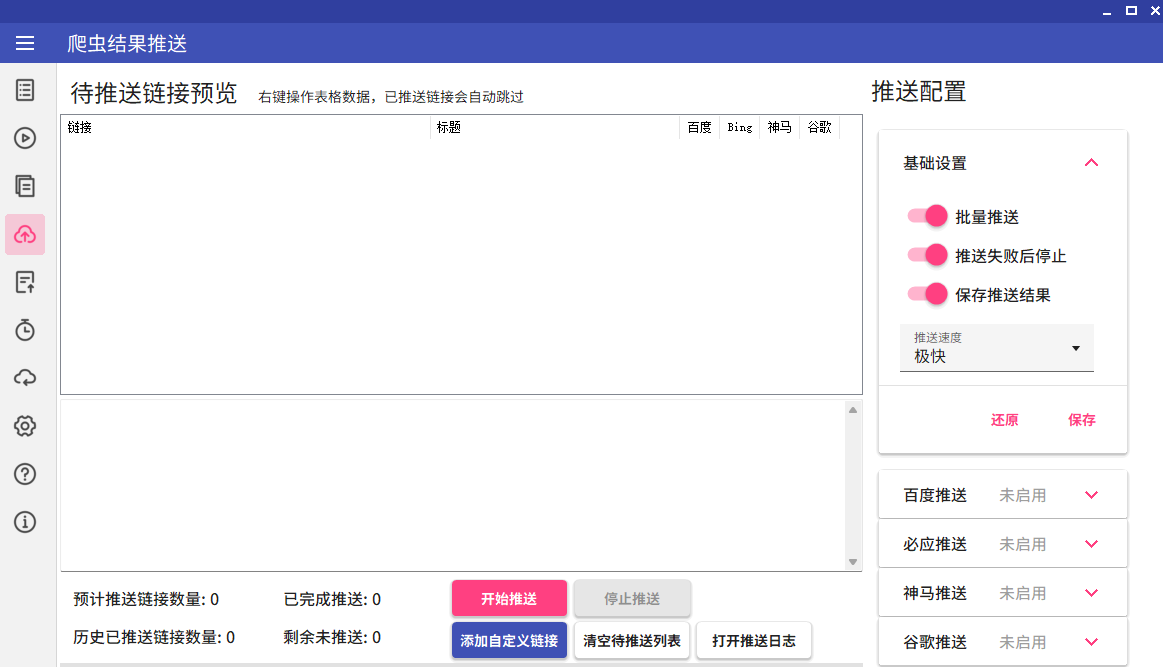Click the 添加自定义链接 button
Image resolution: width=1163 pixels, height=667 pixels.
[509, 641]
